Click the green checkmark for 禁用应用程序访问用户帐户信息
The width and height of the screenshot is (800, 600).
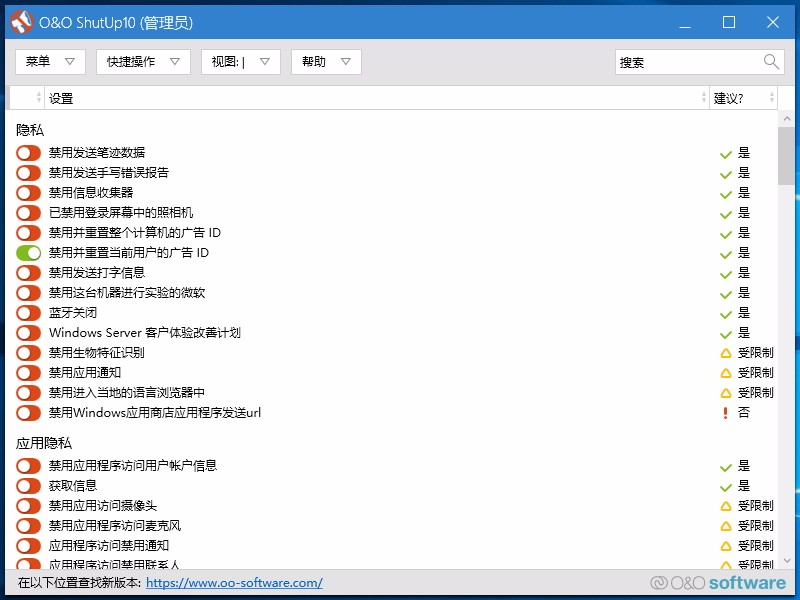pos(726,467)
